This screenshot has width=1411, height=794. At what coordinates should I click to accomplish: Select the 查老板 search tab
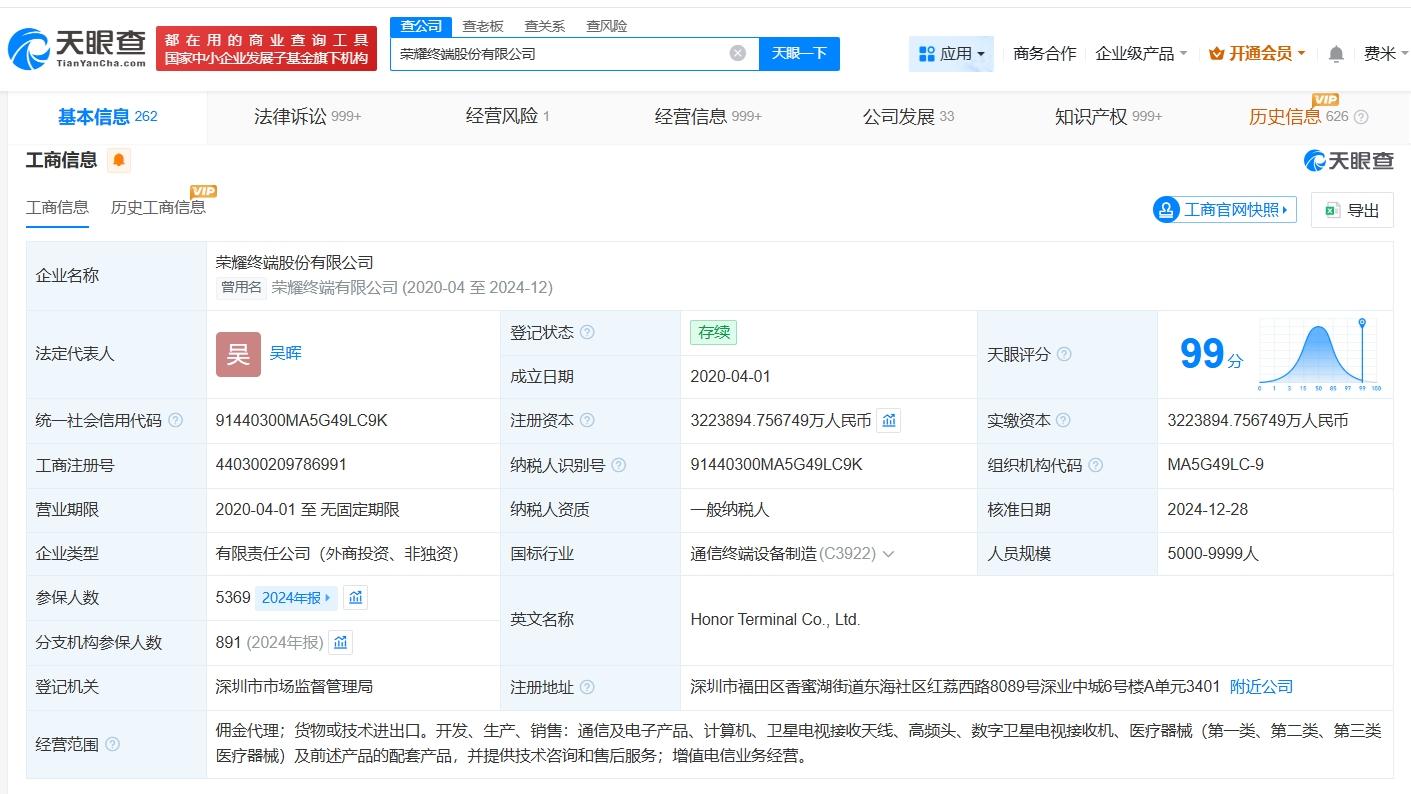[483, 25]
